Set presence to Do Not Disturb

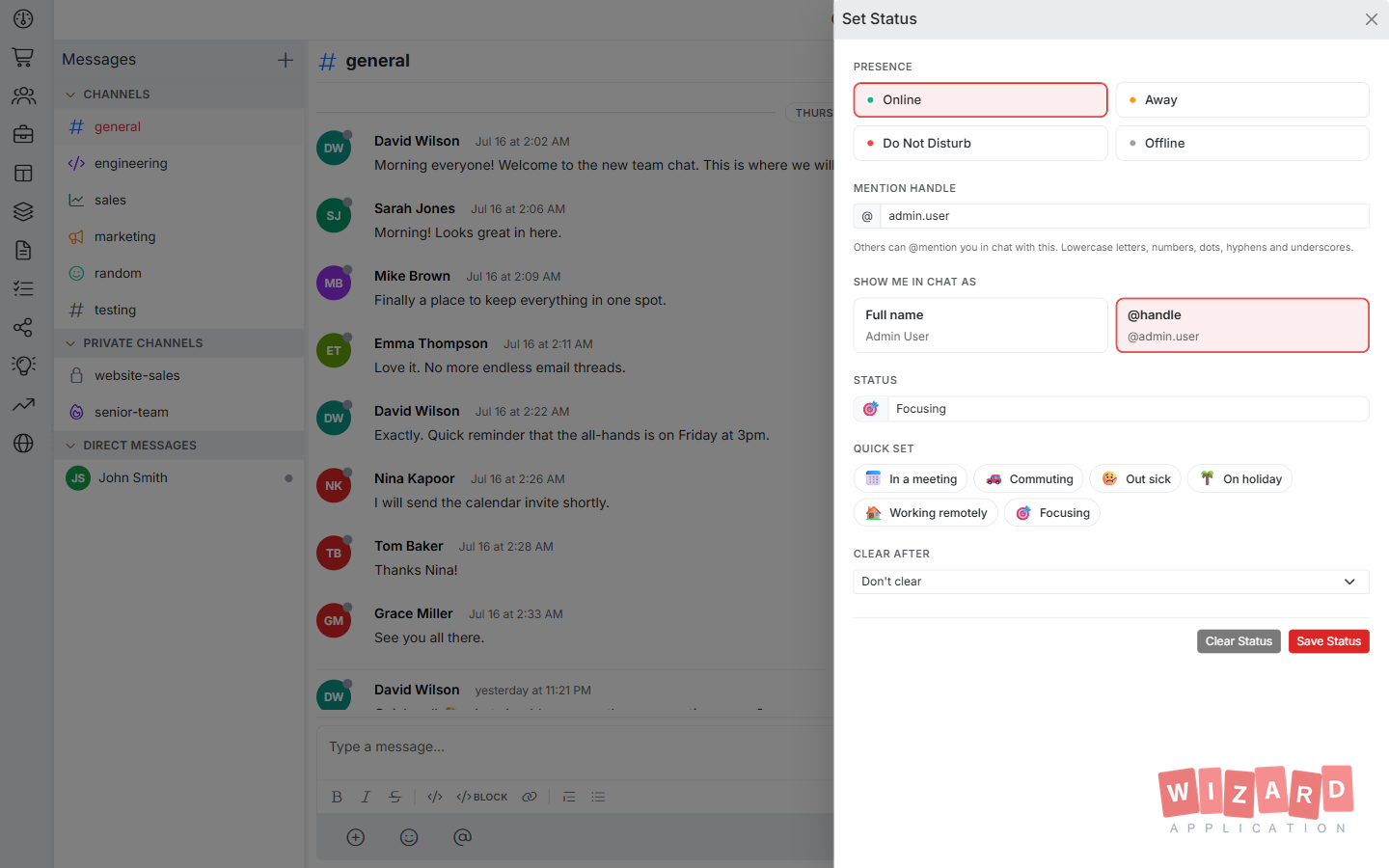pyautogui.click(x=980, y=143)
